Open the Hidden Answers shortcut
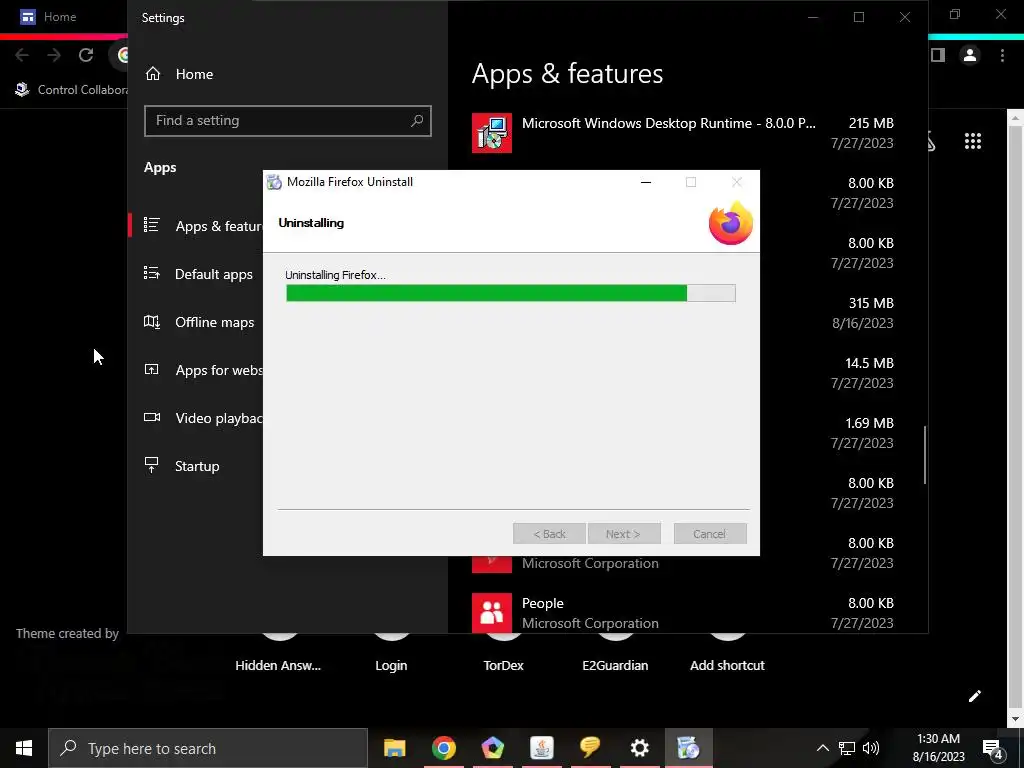The image size is (1024, 768). pos(278,665)
